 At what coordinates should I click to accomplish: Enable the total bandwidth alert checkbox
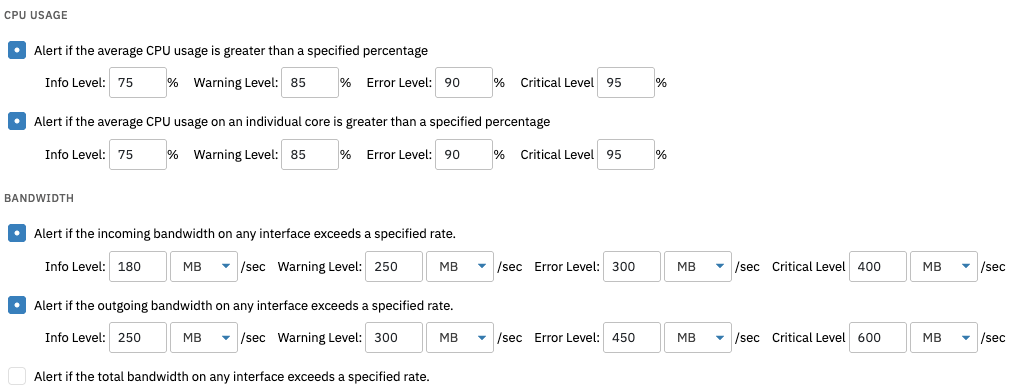coord(17,376)
